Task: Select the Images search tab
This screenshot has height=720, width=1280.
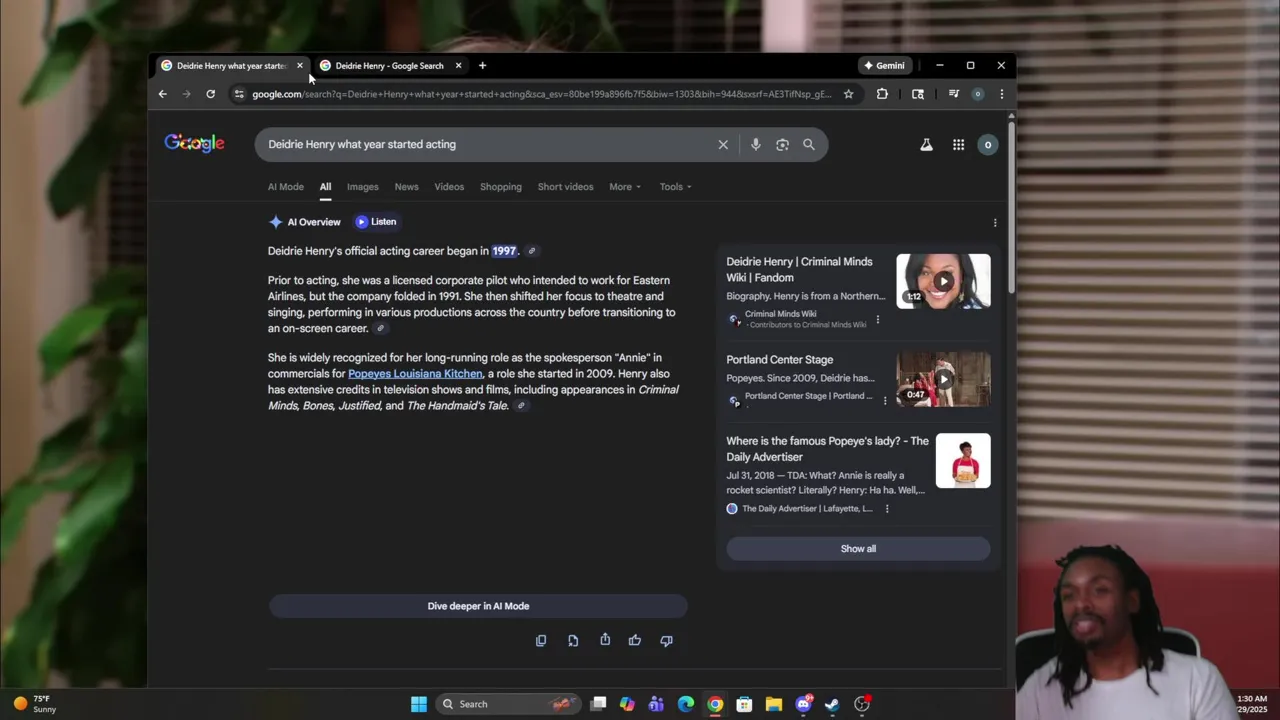Action: (362, 187)
